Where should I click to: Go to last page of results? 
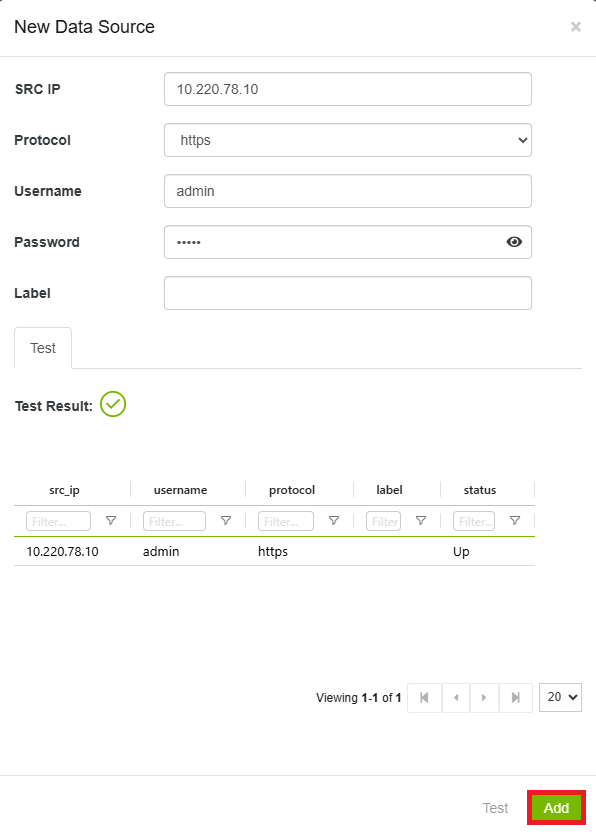(516, 697)
